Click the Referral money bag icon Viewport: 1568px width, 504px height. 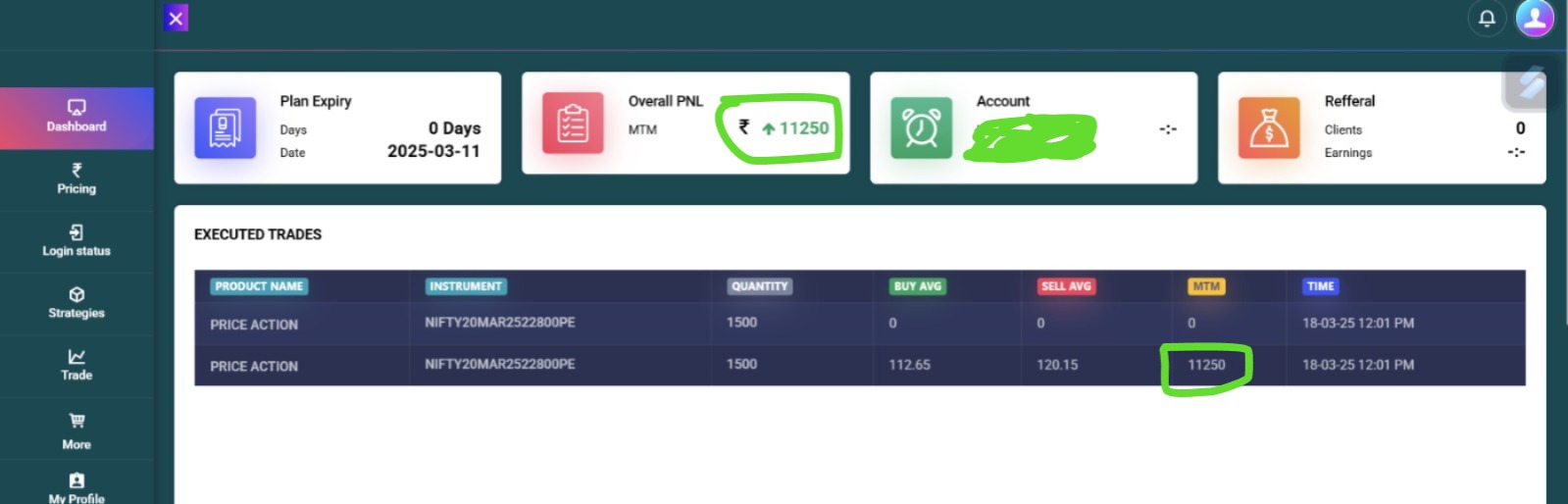click(1269, 127)
